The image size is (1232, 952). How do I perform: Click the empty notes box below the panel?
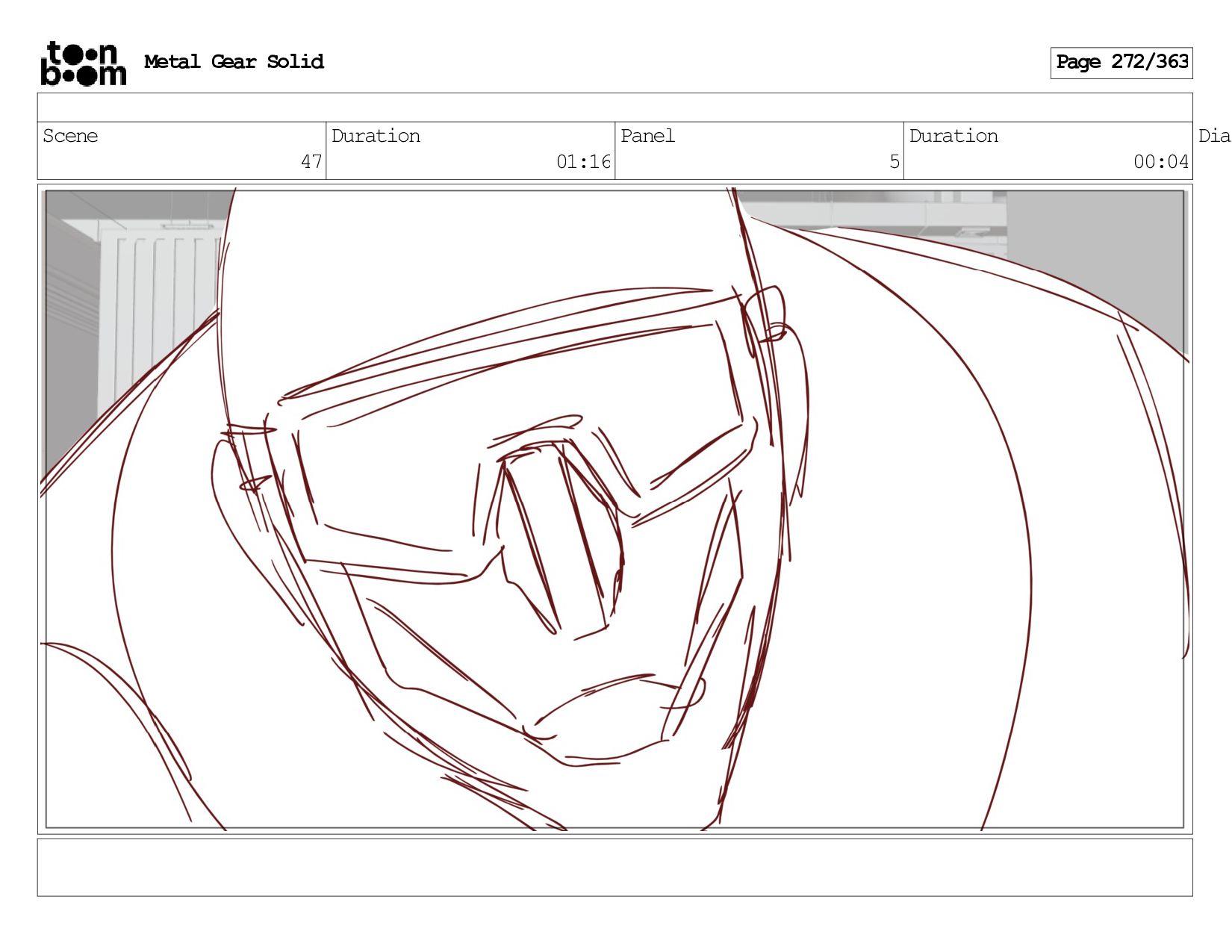click(615, 868)
